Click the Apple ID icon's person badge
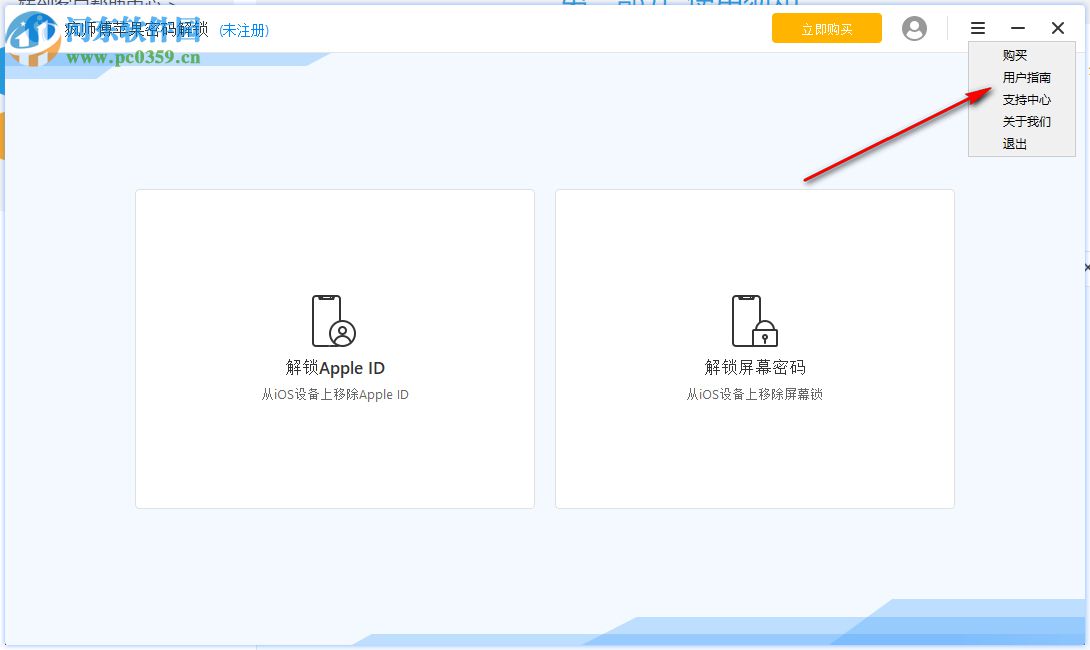 [x=341, y=334]
